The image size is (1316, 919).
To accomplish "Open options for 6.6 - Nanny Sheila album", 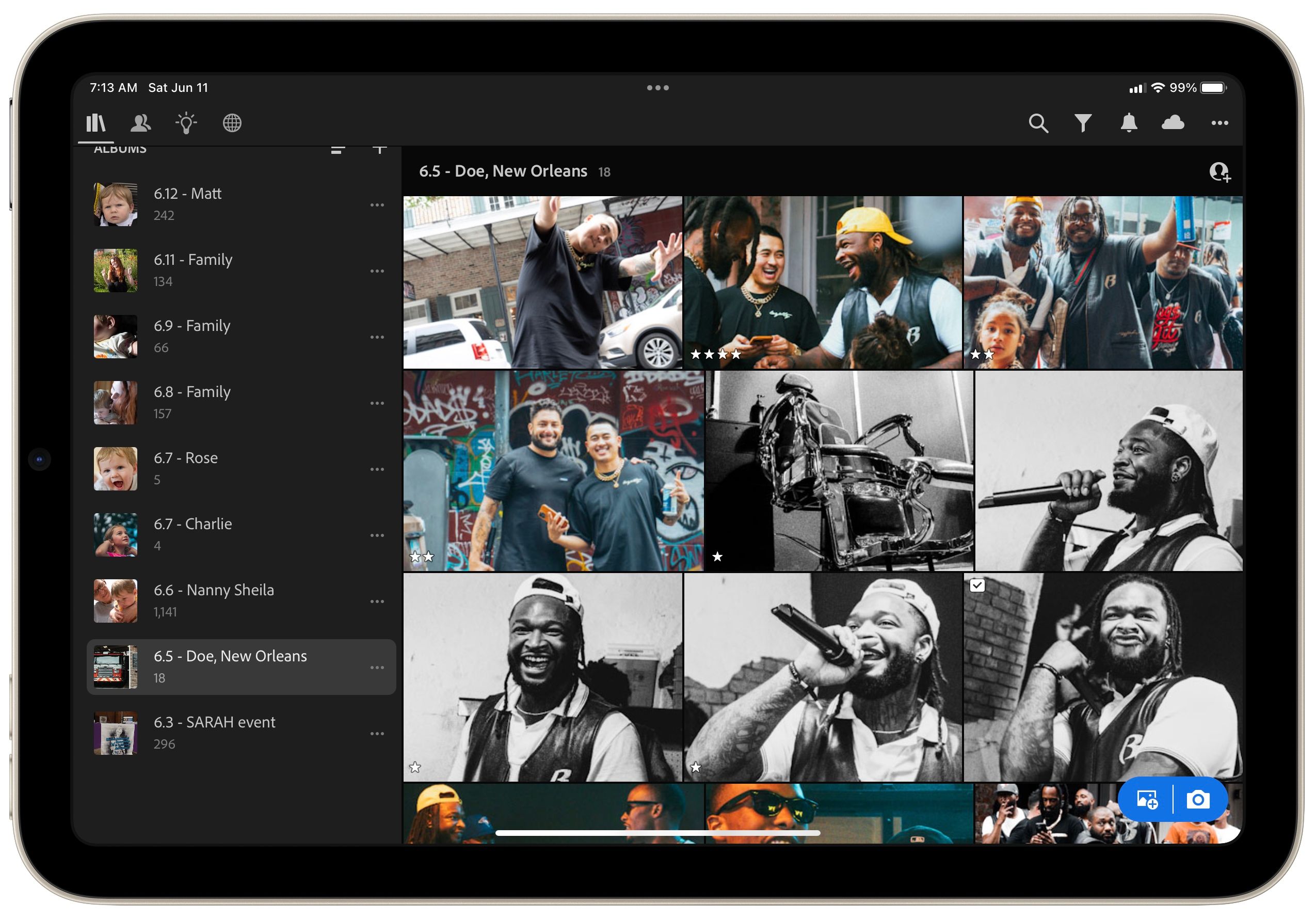I will point(377,601).
